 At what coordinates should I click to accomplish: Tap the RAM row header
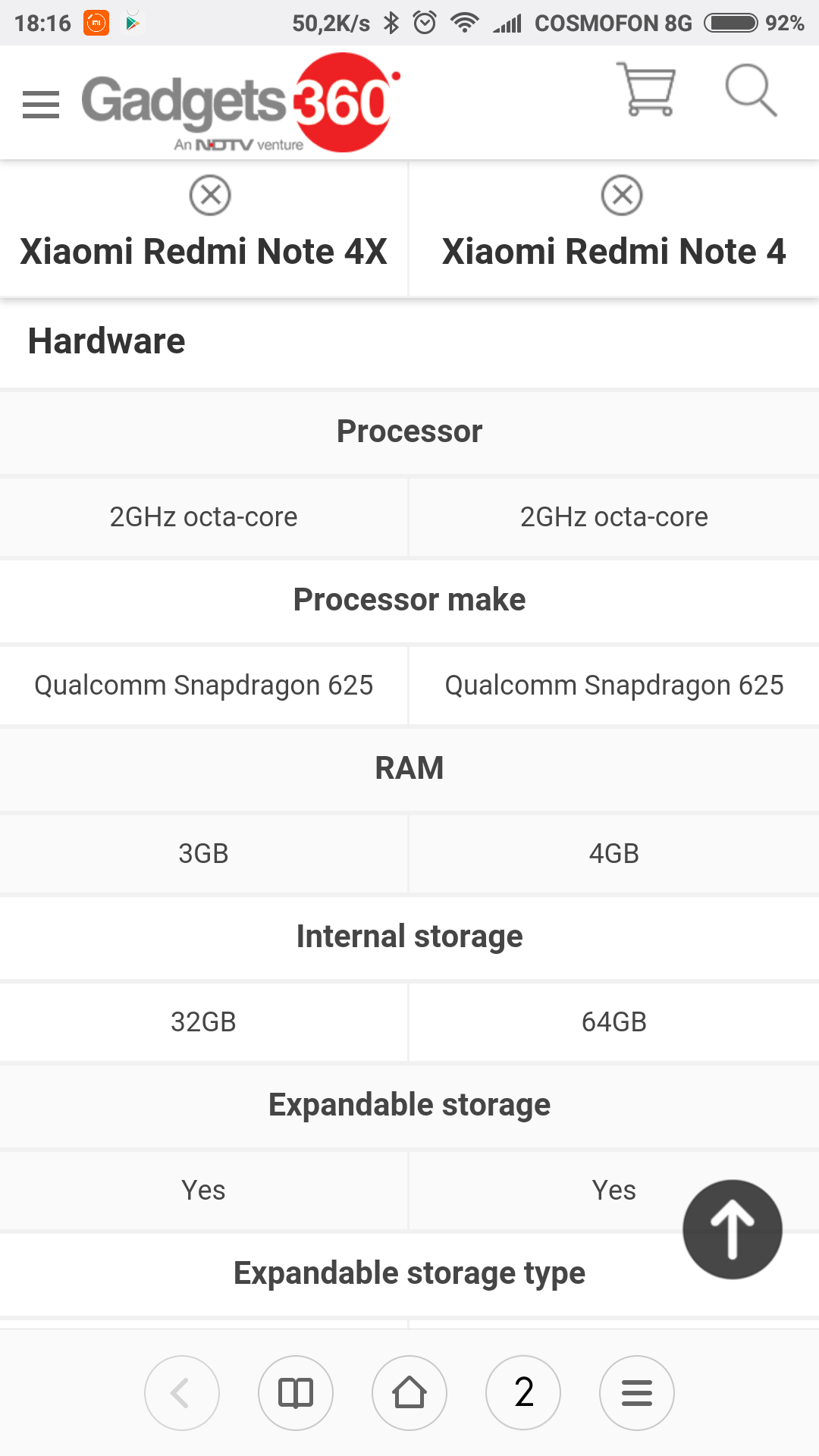409,768
